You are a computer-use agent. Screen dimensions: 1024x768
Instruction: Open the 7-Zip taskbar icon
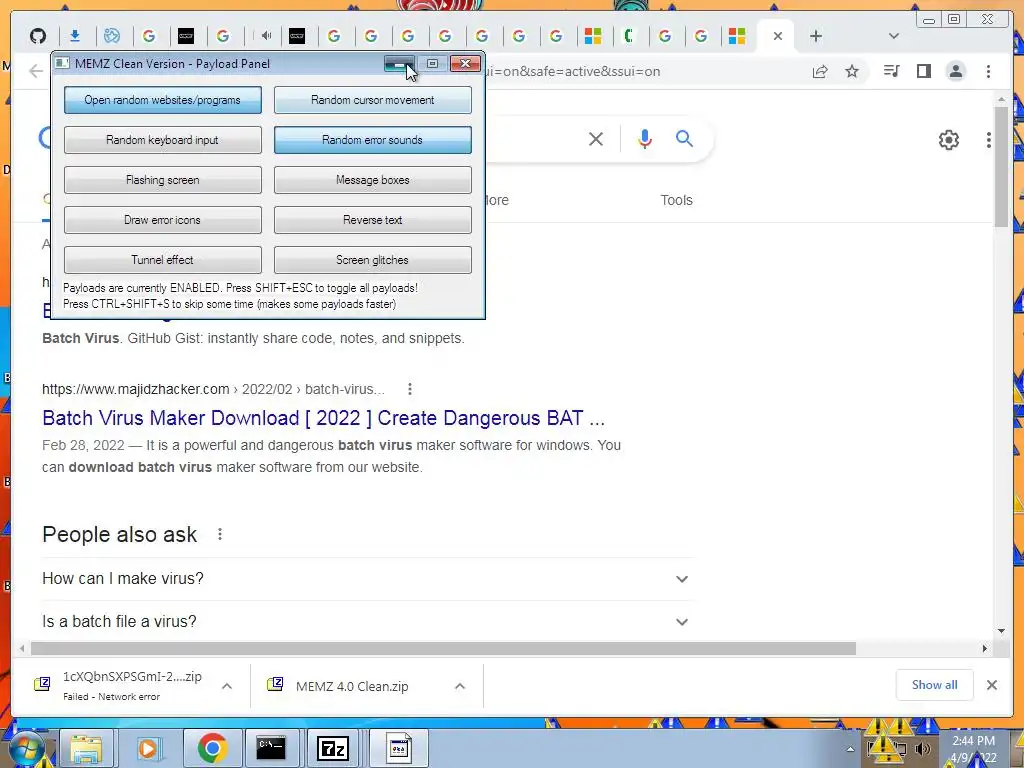332,748
